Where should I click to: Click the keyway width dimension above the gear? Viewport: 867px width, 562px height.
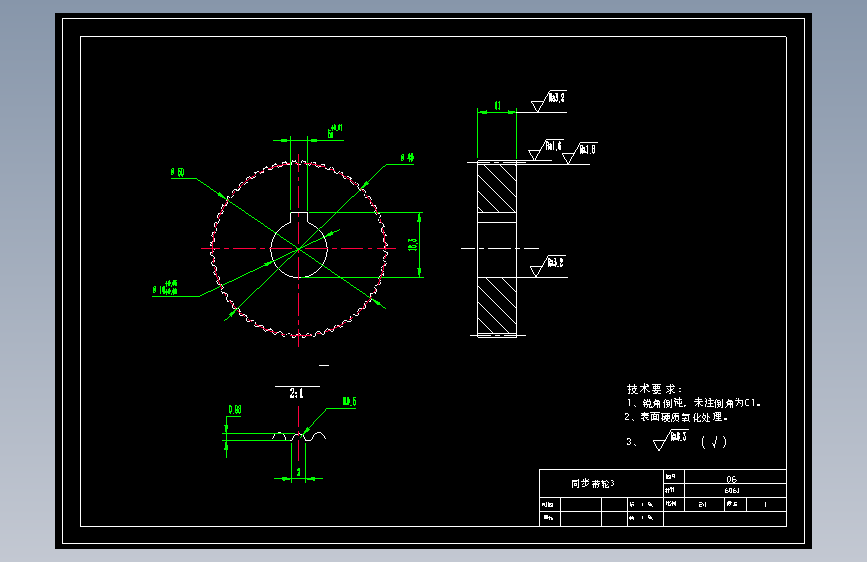tap(335, 131)
